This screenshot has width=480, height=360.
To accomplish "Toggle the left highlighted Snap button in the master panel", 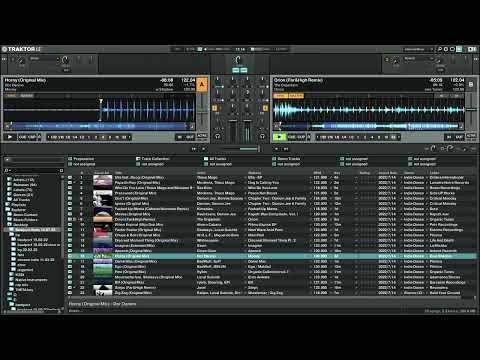I will [236, 70].
